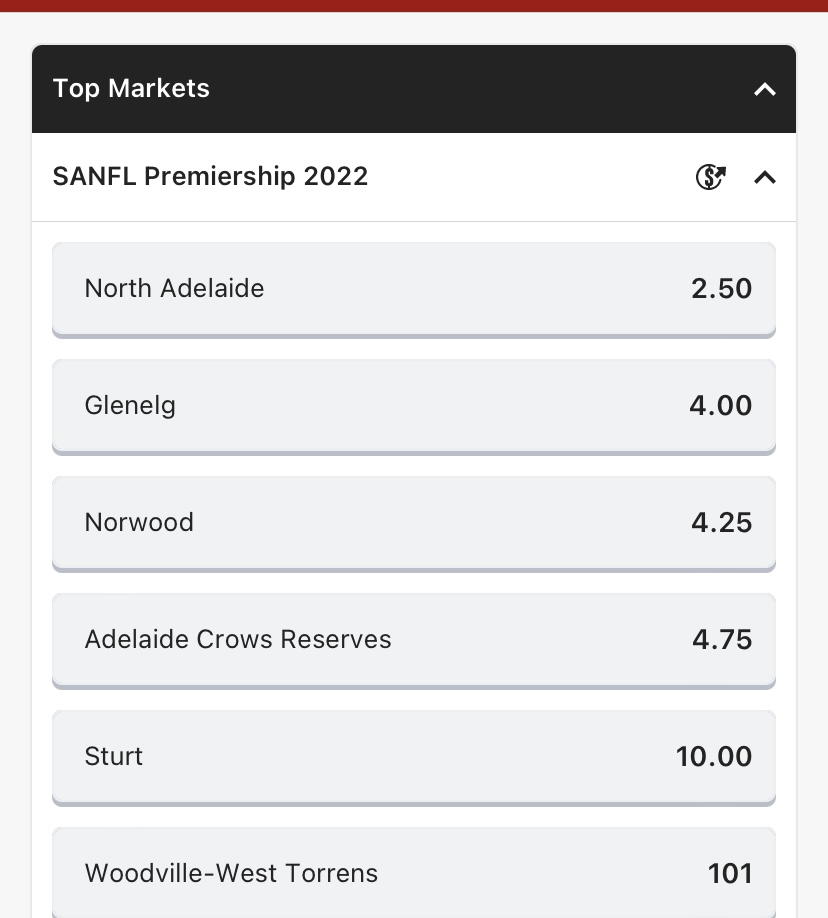Collapse the SANFL Premiership 2022 market
The width and height of the screenshot is (828, 918).
point(765,177)
